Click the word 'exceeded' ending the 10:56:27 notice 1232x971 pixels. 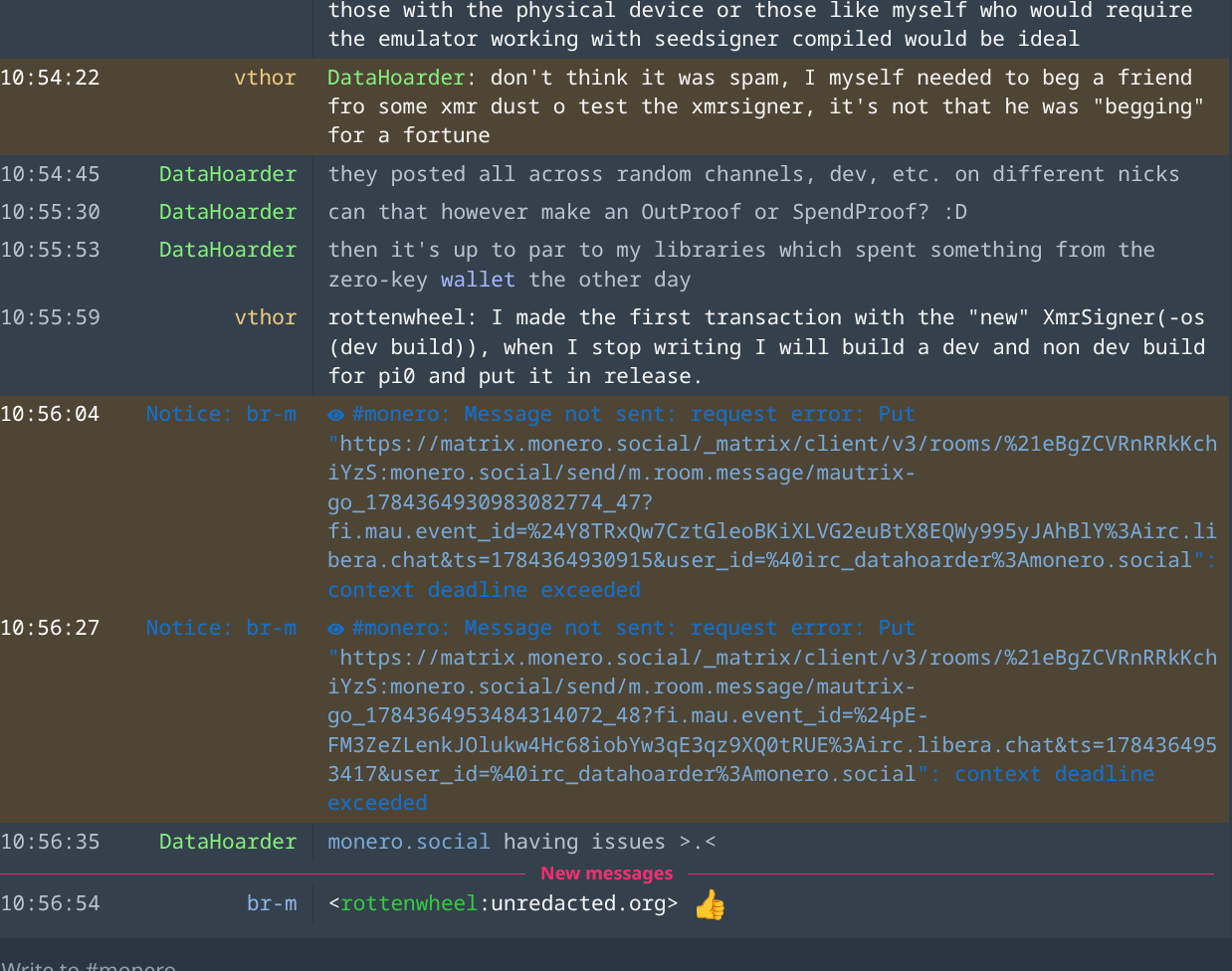(377, 803)
